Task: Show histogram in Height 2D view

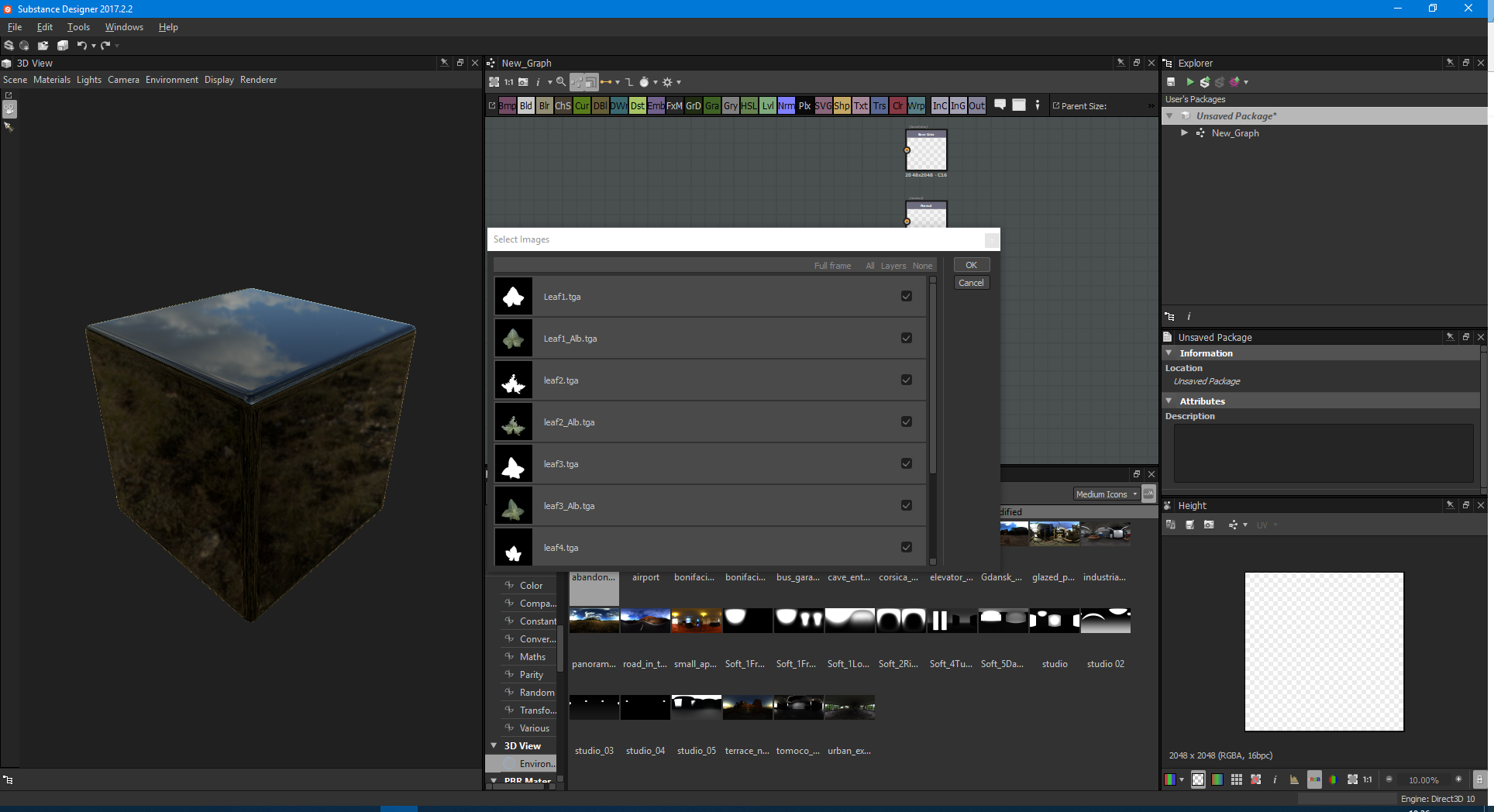Action: [x=1293, y=779]
